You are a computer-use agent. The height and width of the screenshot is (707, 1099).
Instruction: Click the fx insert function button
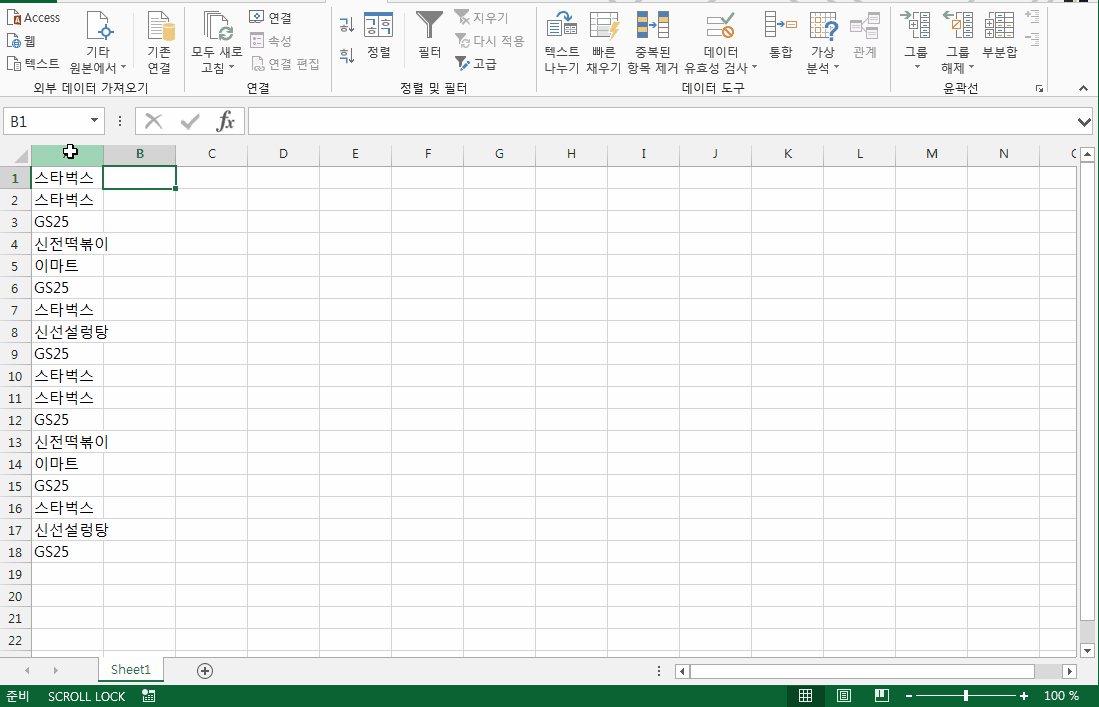tap(225, 121)
